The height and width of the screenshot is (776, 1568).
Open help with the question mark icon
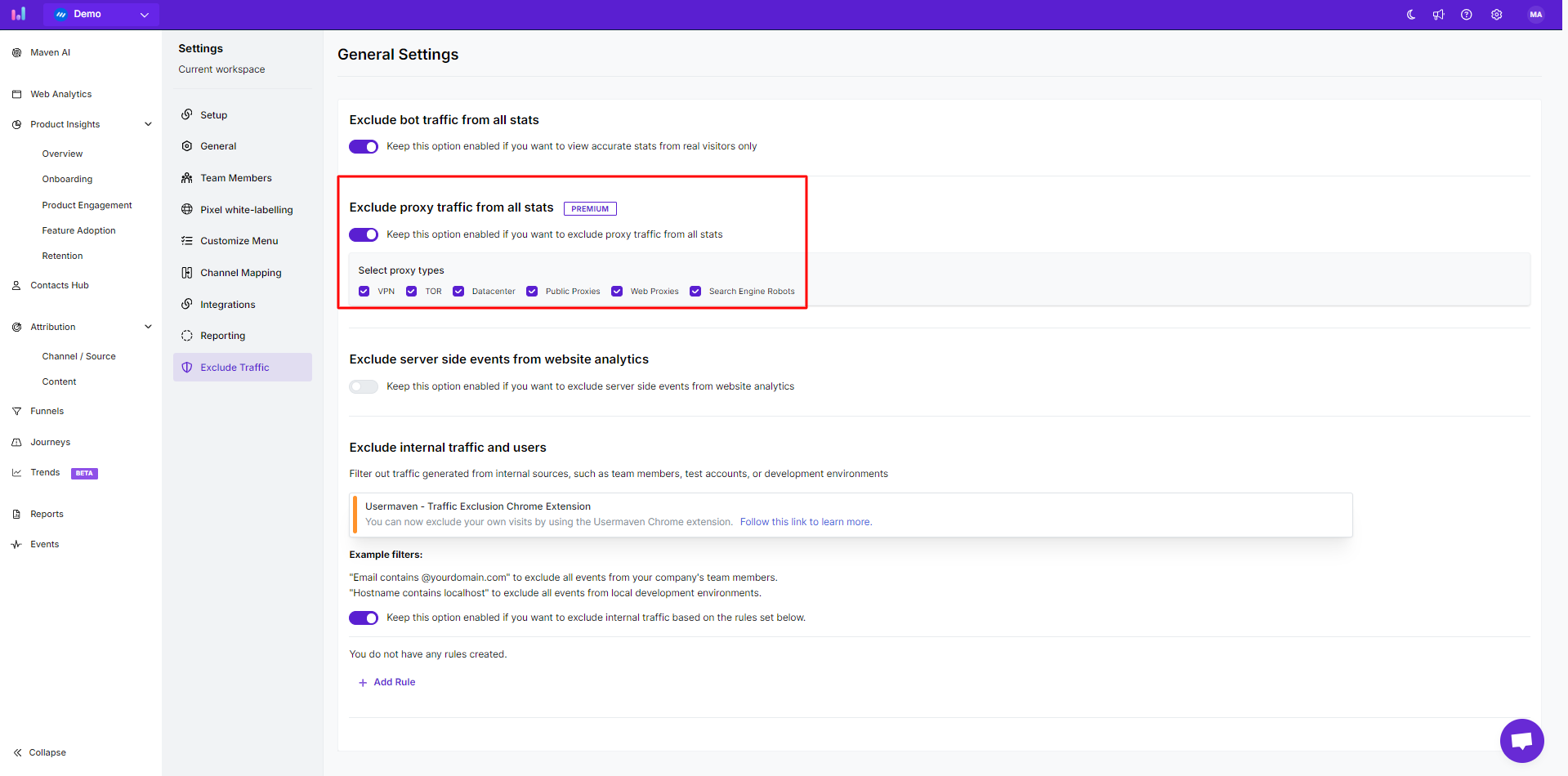(x=1467, y=14)
